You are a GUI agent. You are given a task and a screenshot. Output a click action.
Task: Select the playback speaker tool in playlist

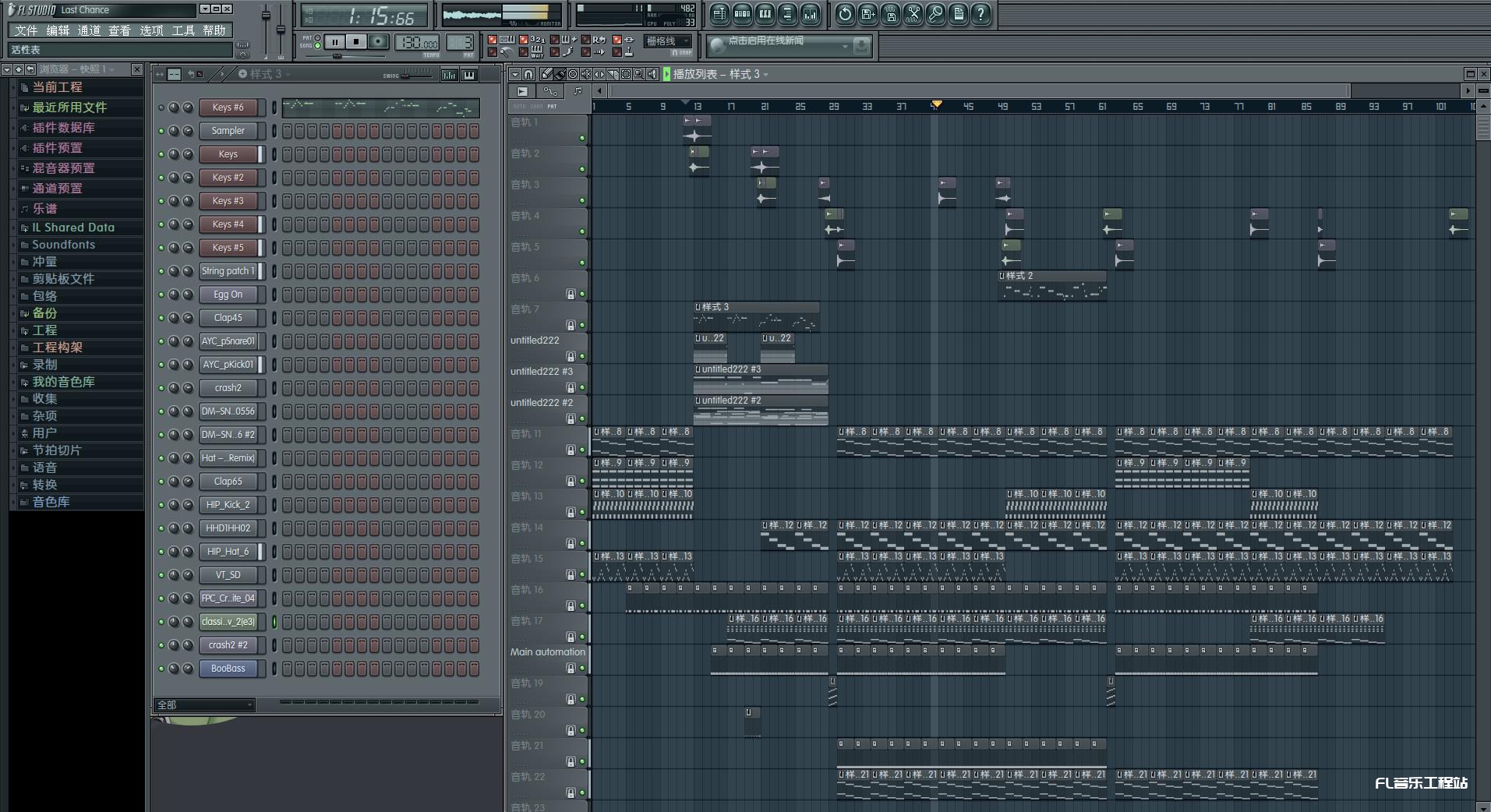[652, 74]
